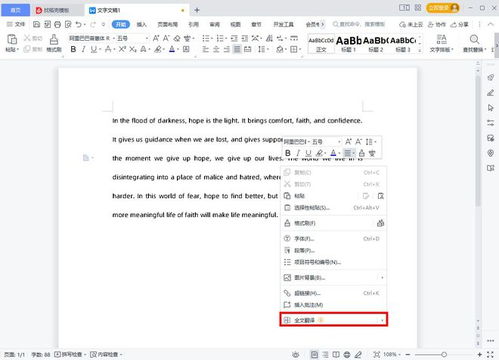Click the Undo arrow icon

78,24
